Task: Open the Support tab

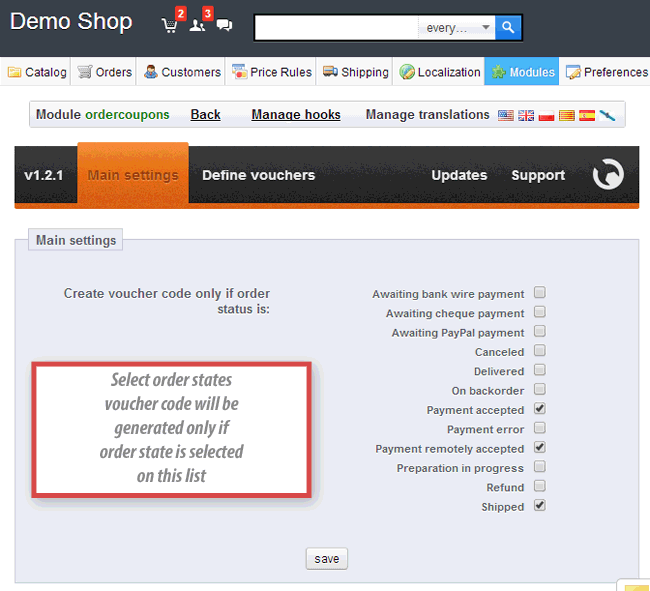Action: (538, 175)
